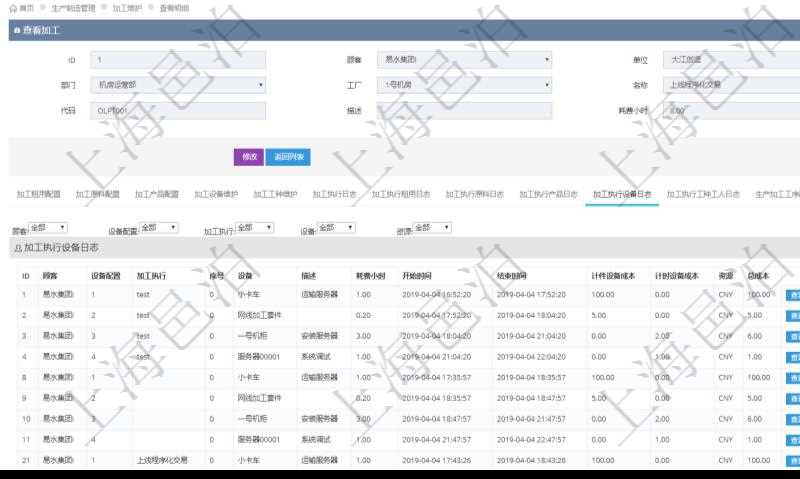Open the 工厂 dropdown showing 1号机房
Screen dimensions: 800x479
(464, 85)
